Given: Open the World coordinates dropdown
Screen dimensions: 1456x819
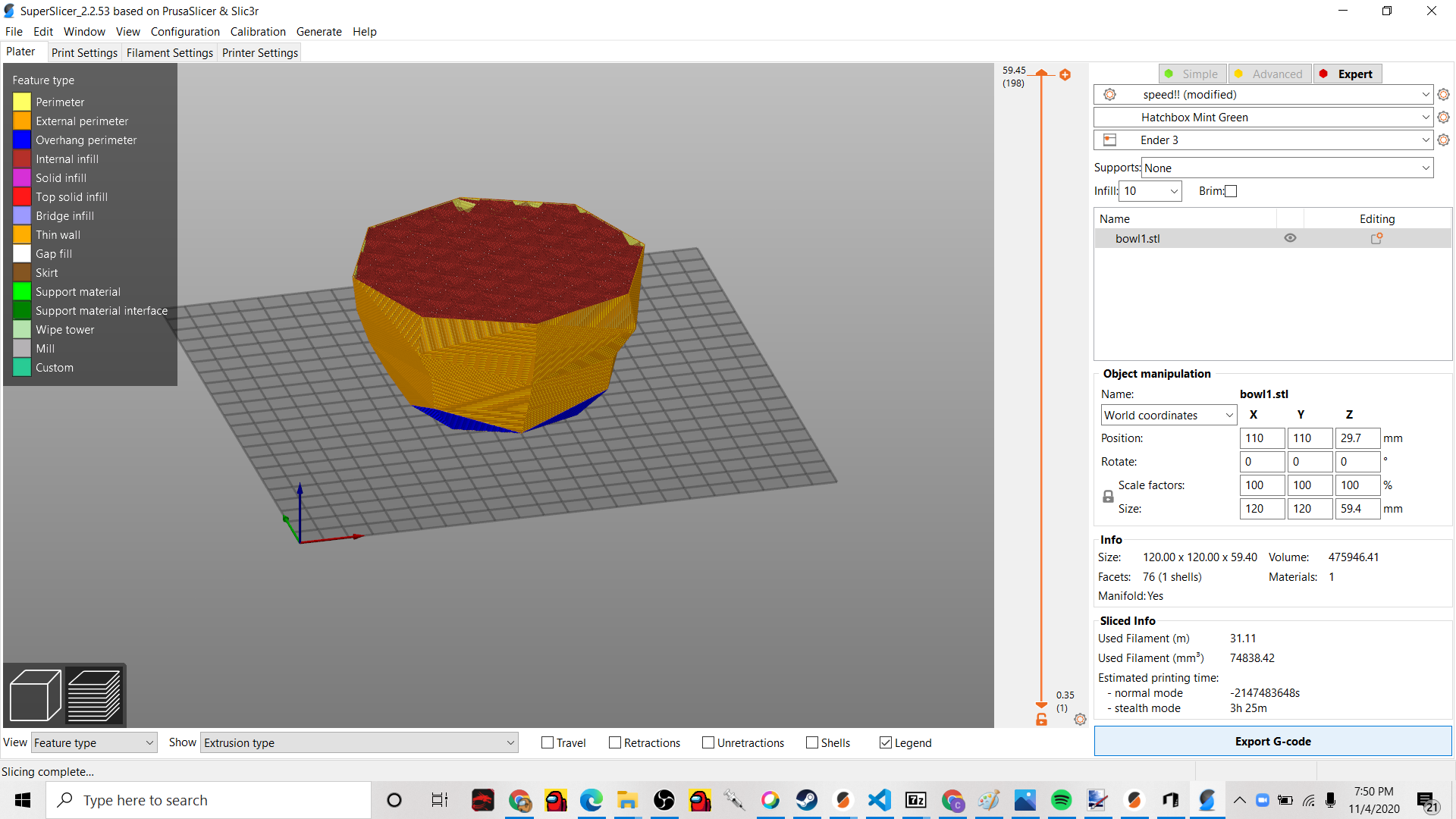Looking at the screenshot, I should click(1168, 415).
